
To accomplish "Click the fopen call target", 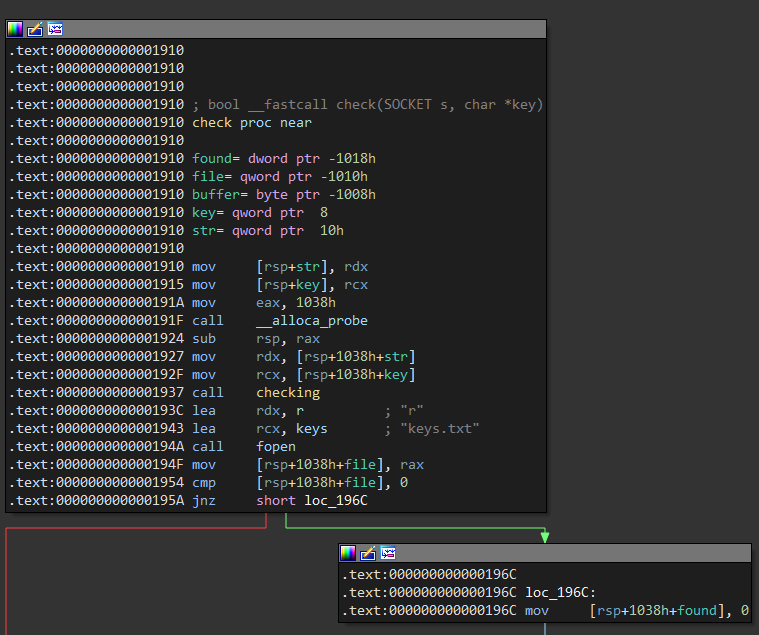I will point(276,447).
